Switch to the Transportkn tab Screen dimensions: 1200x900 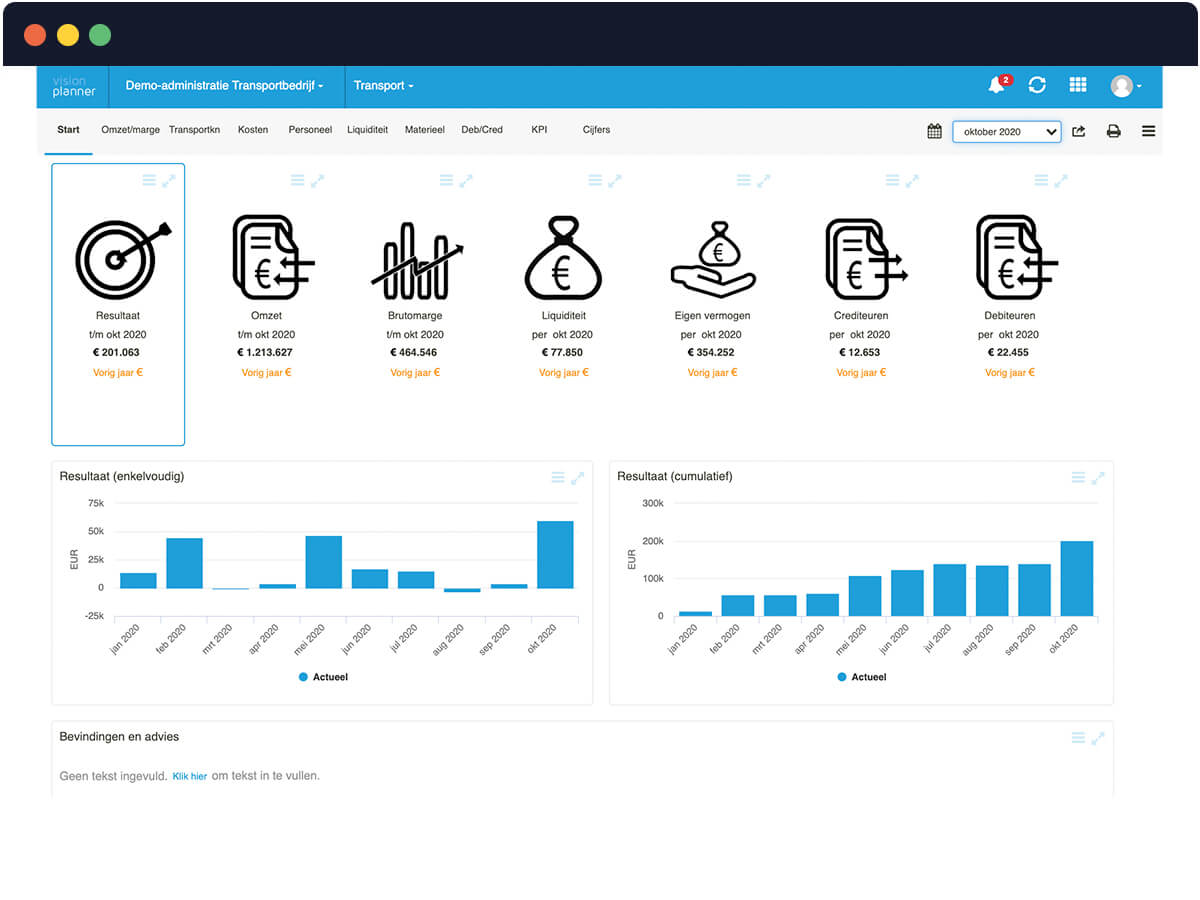(194, 130)
